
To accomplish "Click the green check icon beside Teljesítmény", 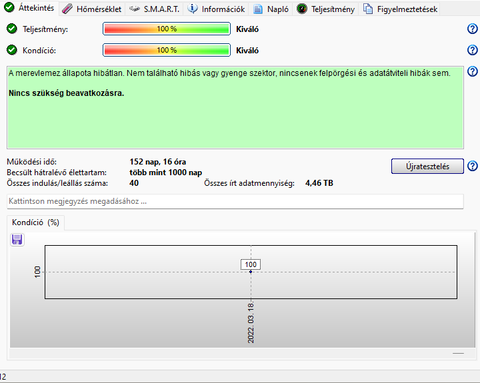I will [12, 29].
